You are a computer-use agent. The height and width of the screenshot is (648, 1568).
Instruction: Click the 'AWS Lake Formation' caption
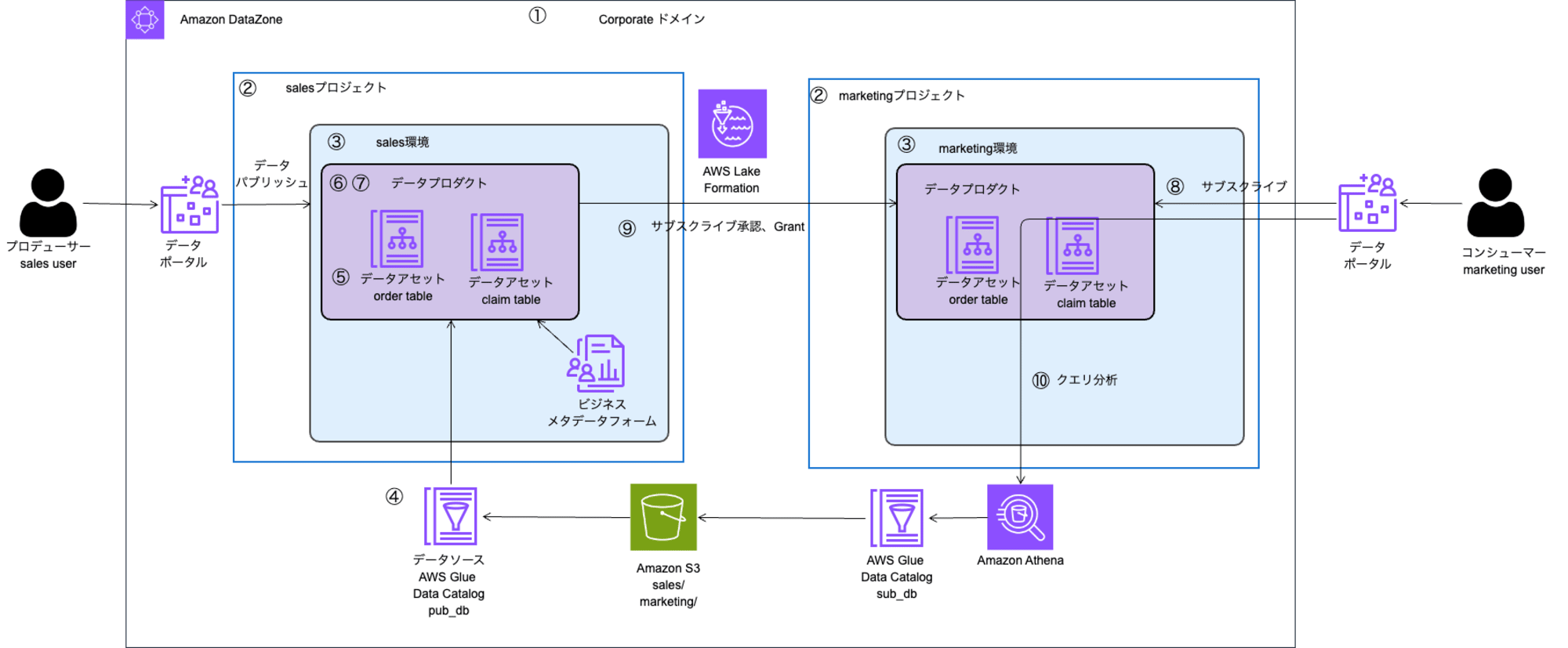(x=731, y=179)
